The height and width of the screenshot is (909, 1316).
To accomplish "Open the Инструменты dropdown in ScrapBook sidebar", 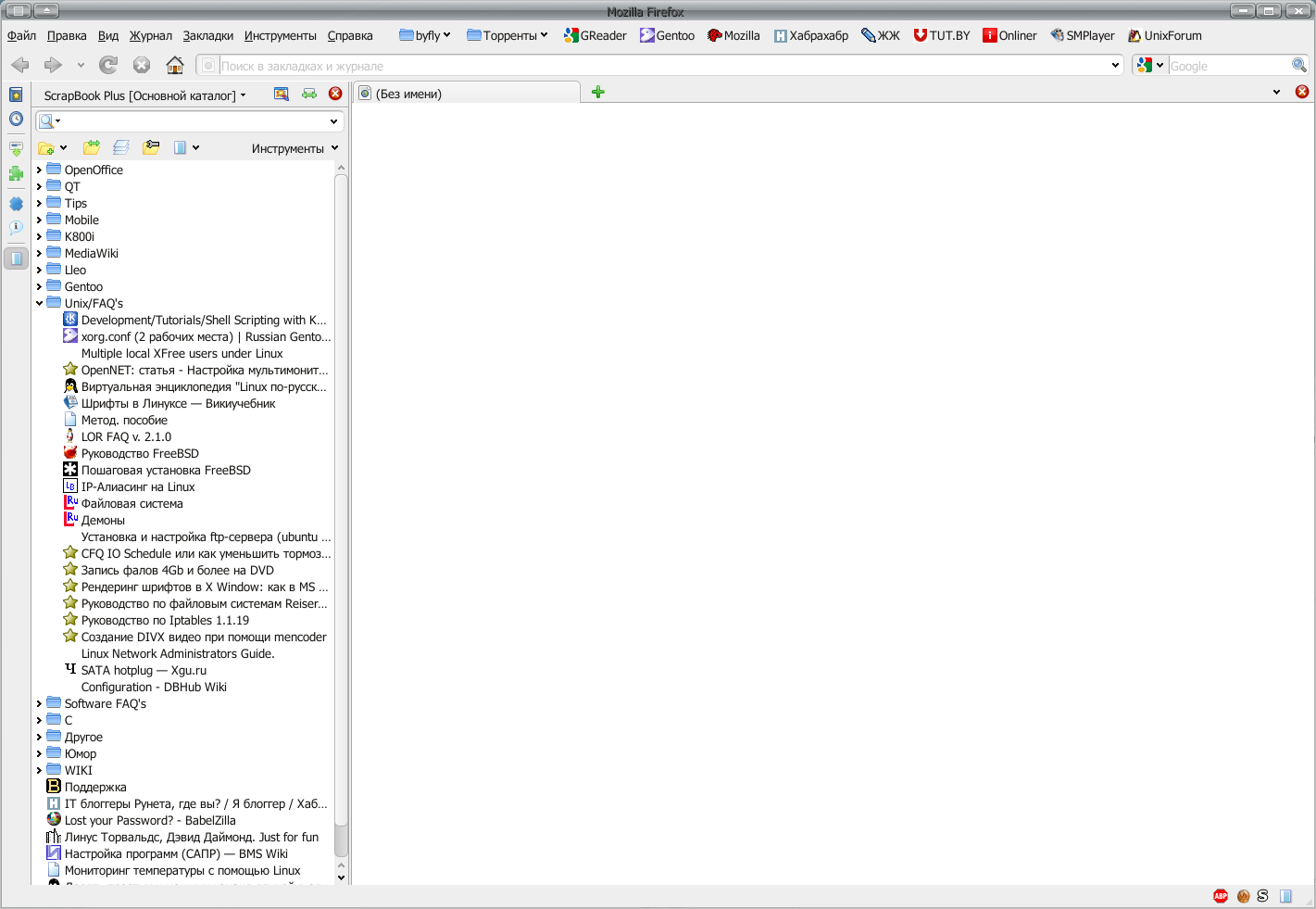I will point(295,148).
